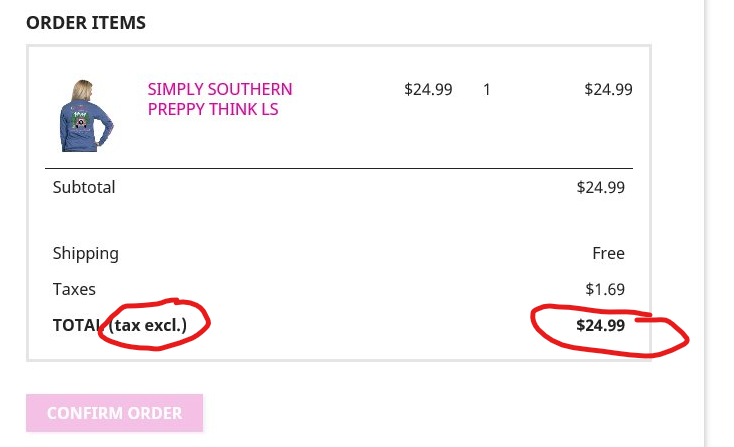This screenshot has height=447, width=734.
Task: Click the item quantity of 1
Action: (487, 89)
